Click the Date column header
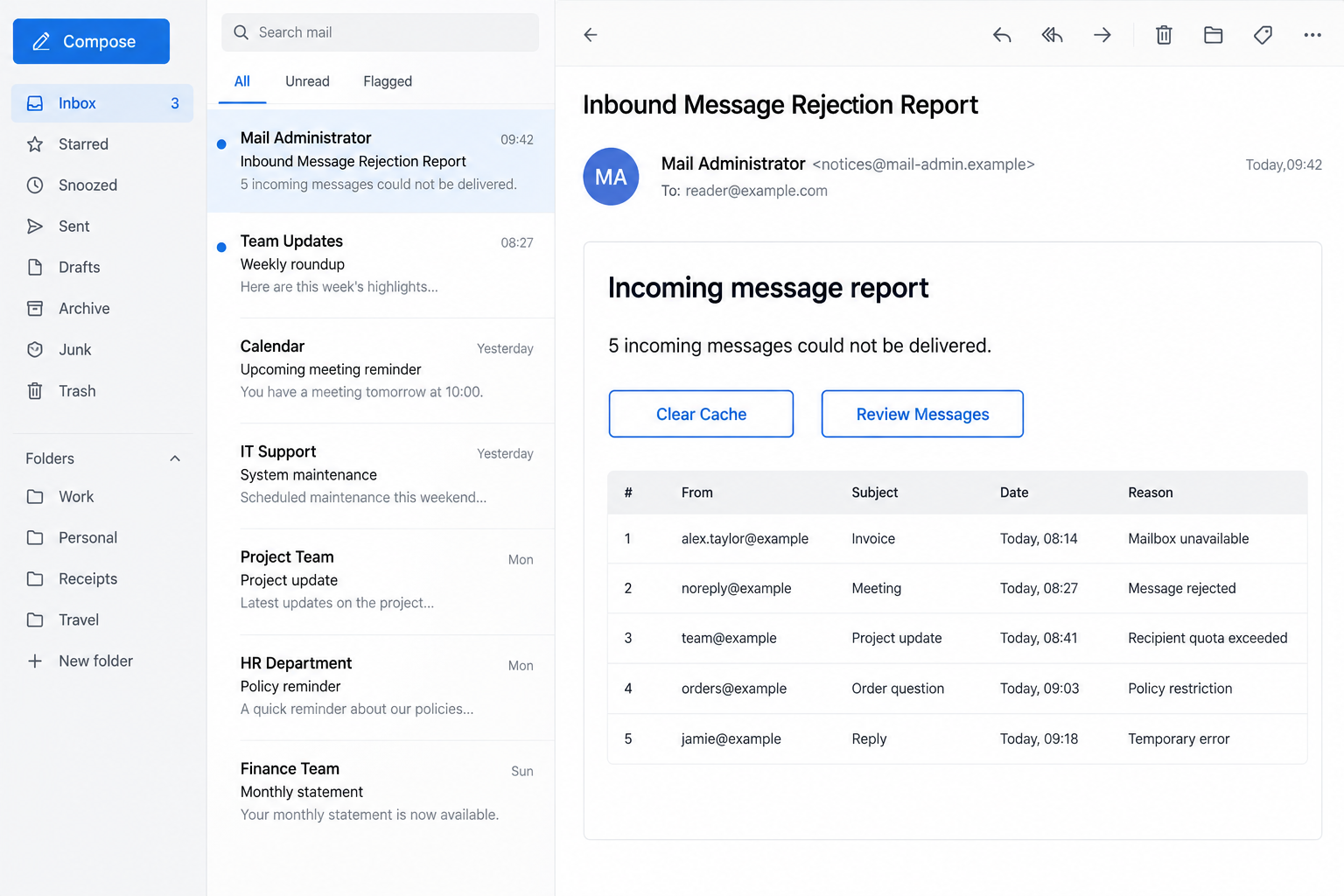 [1014, 493]
